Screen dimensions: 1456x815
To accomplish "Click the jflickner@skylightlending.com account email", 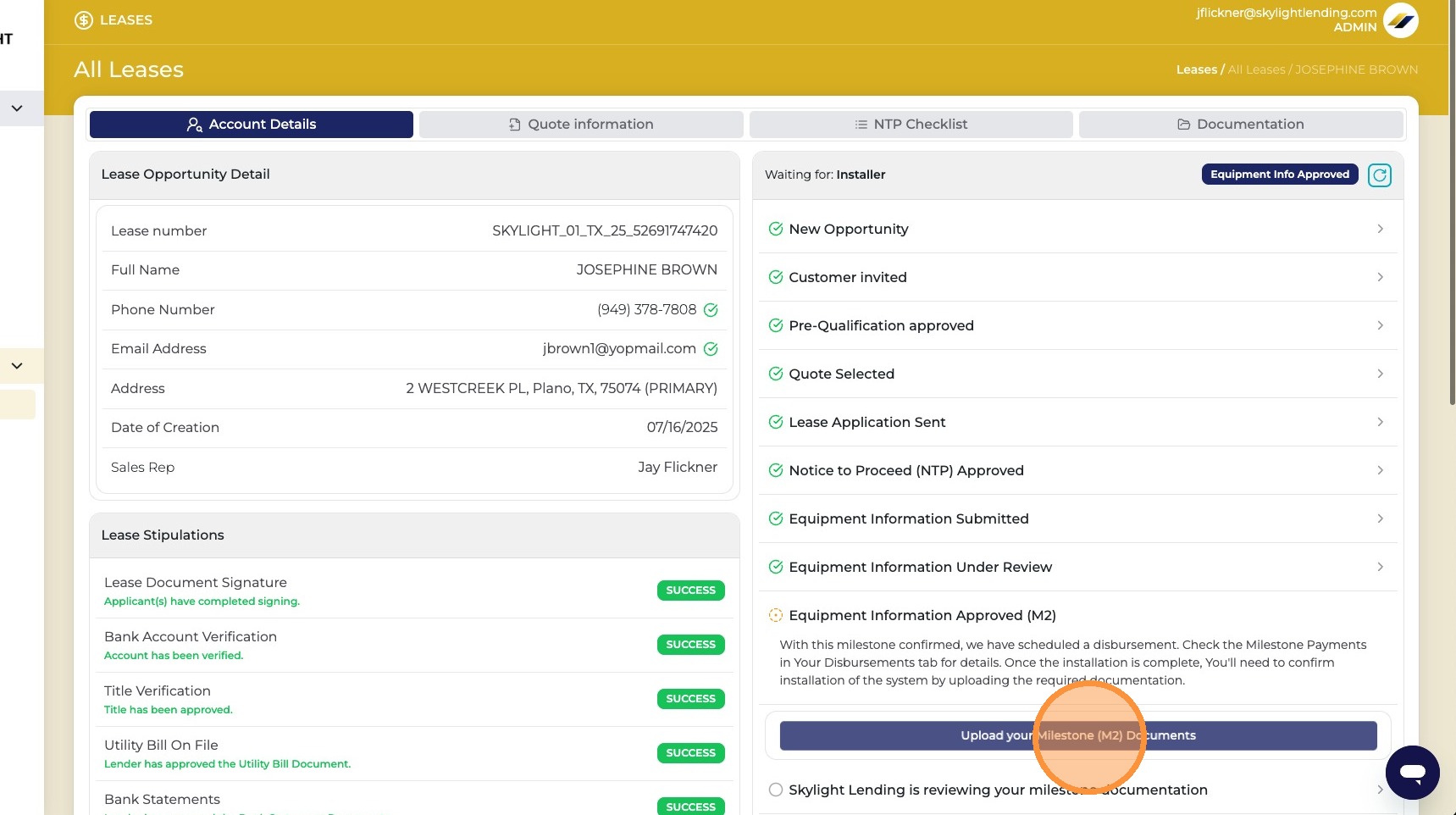I will tap(1287, 13).
